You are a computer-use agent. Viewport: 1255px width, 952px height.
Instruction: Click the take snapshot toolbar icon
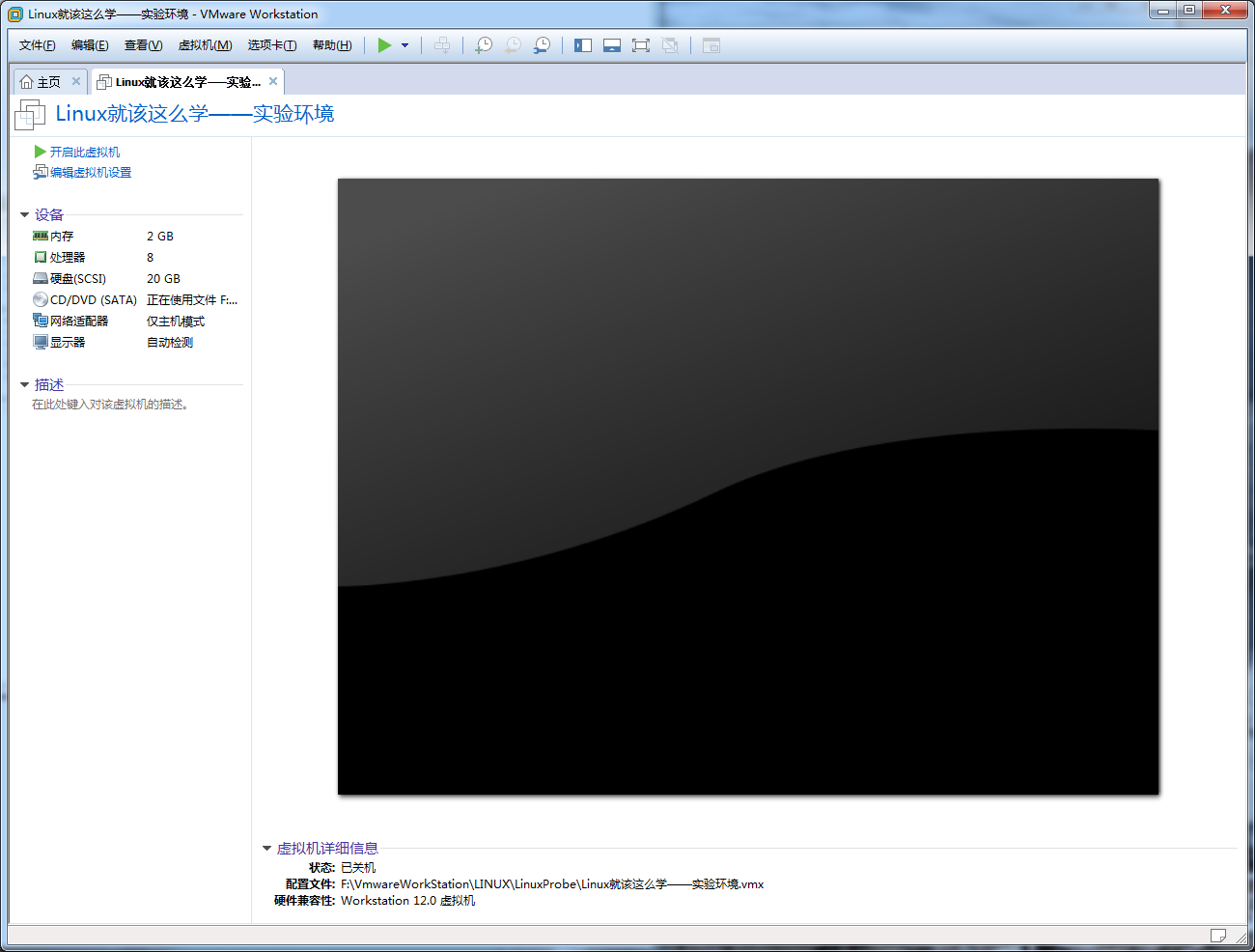[x=484, y=45]
